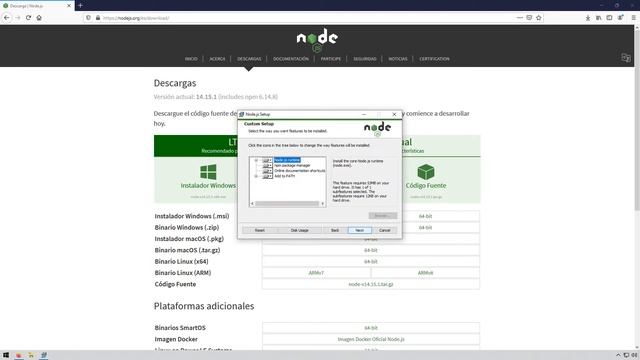This screenshot has width=640, height=360.
Task: Open the ACERCA menu item
Action: click(217, 59)
